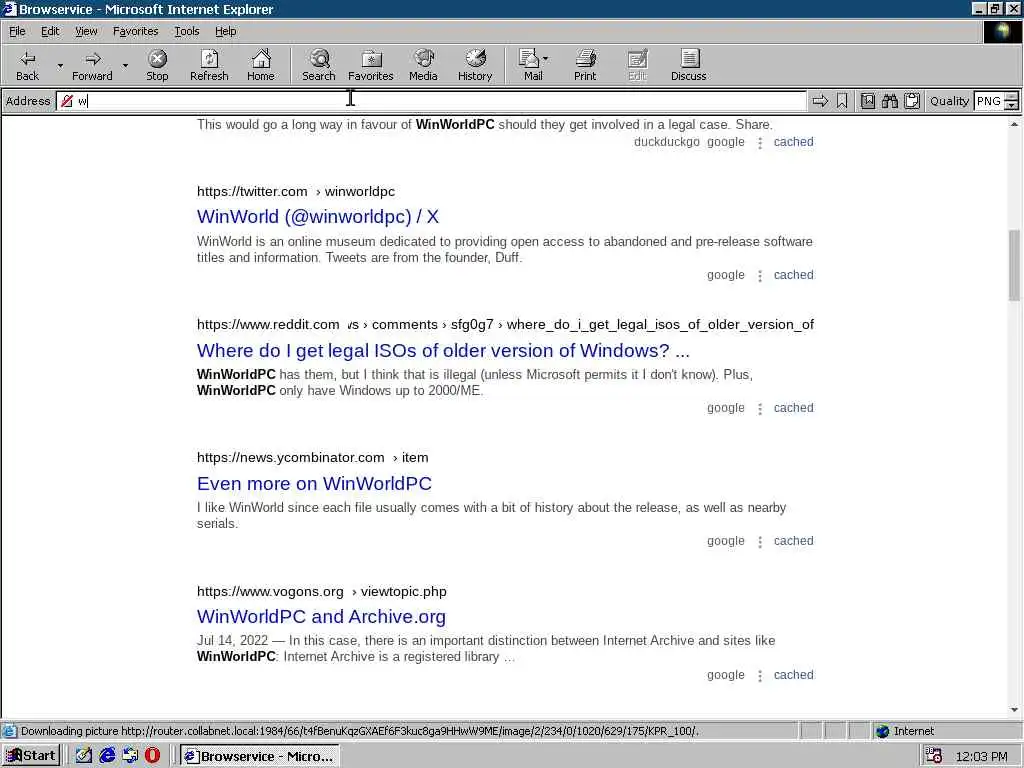Open the Forward history dropdown arrow
This screenshot has width=1024, height=768.
pos(125,65)
